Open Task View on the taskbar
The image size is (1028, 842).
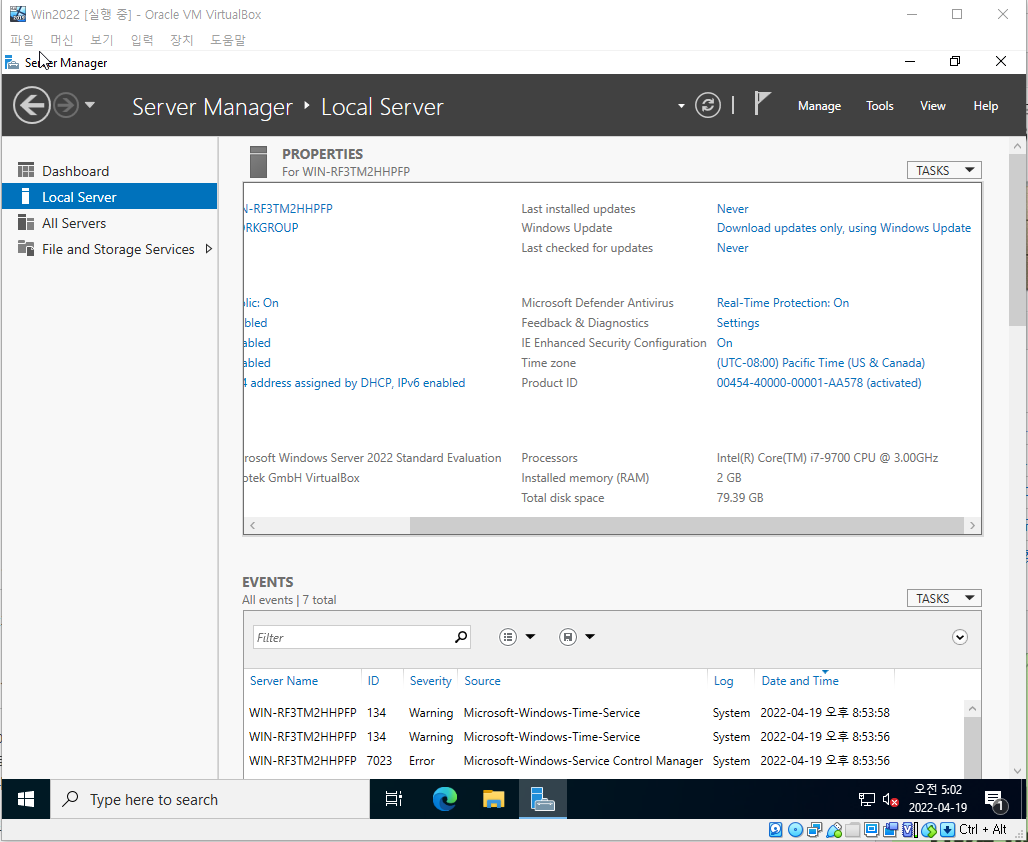[394, 799]
